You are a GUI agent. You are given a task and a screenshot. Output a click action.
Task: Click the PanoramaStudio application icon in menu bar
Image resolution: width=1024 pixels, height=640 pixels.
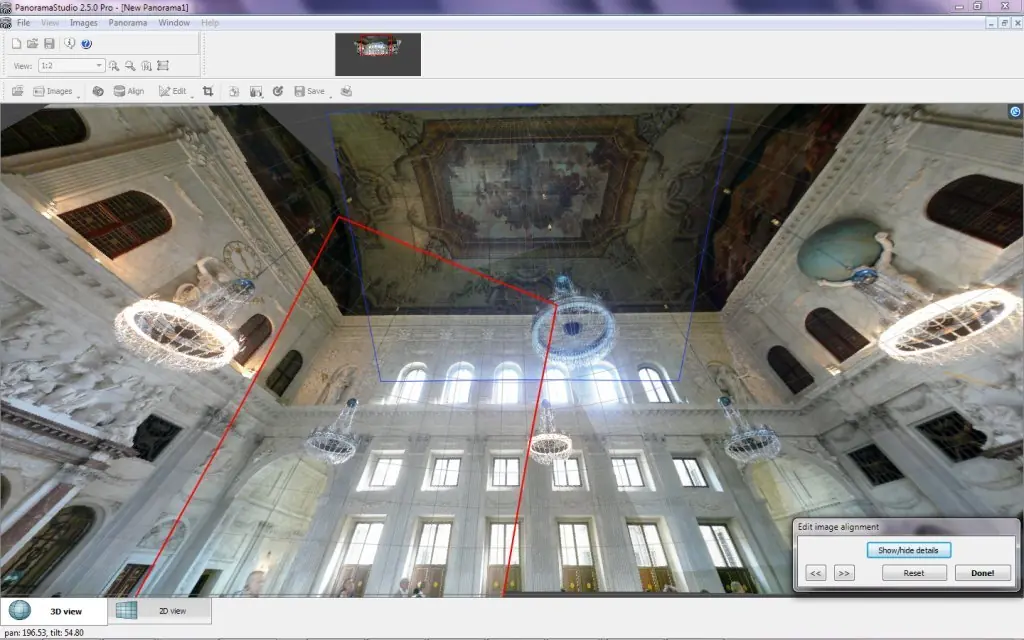point(6,23)
